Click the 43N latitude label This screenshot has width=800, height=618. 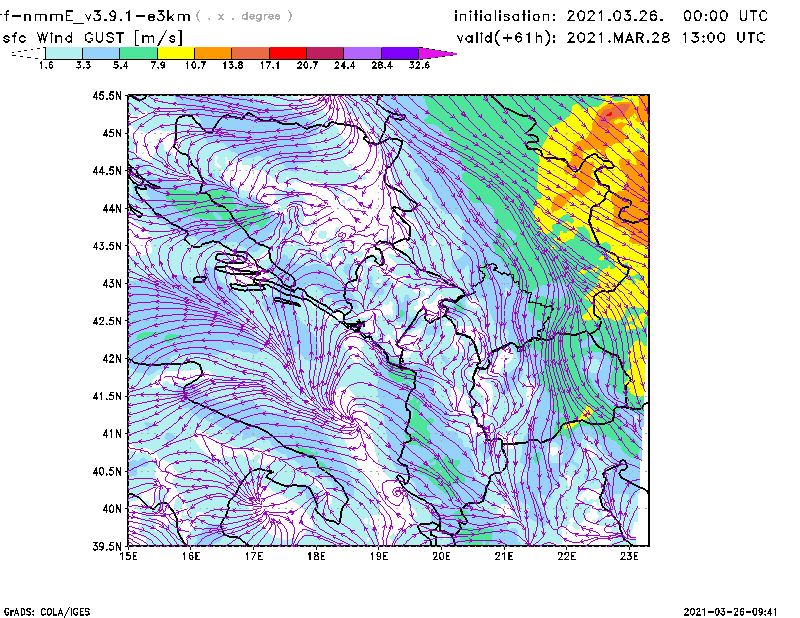click(x=112, y=283)
